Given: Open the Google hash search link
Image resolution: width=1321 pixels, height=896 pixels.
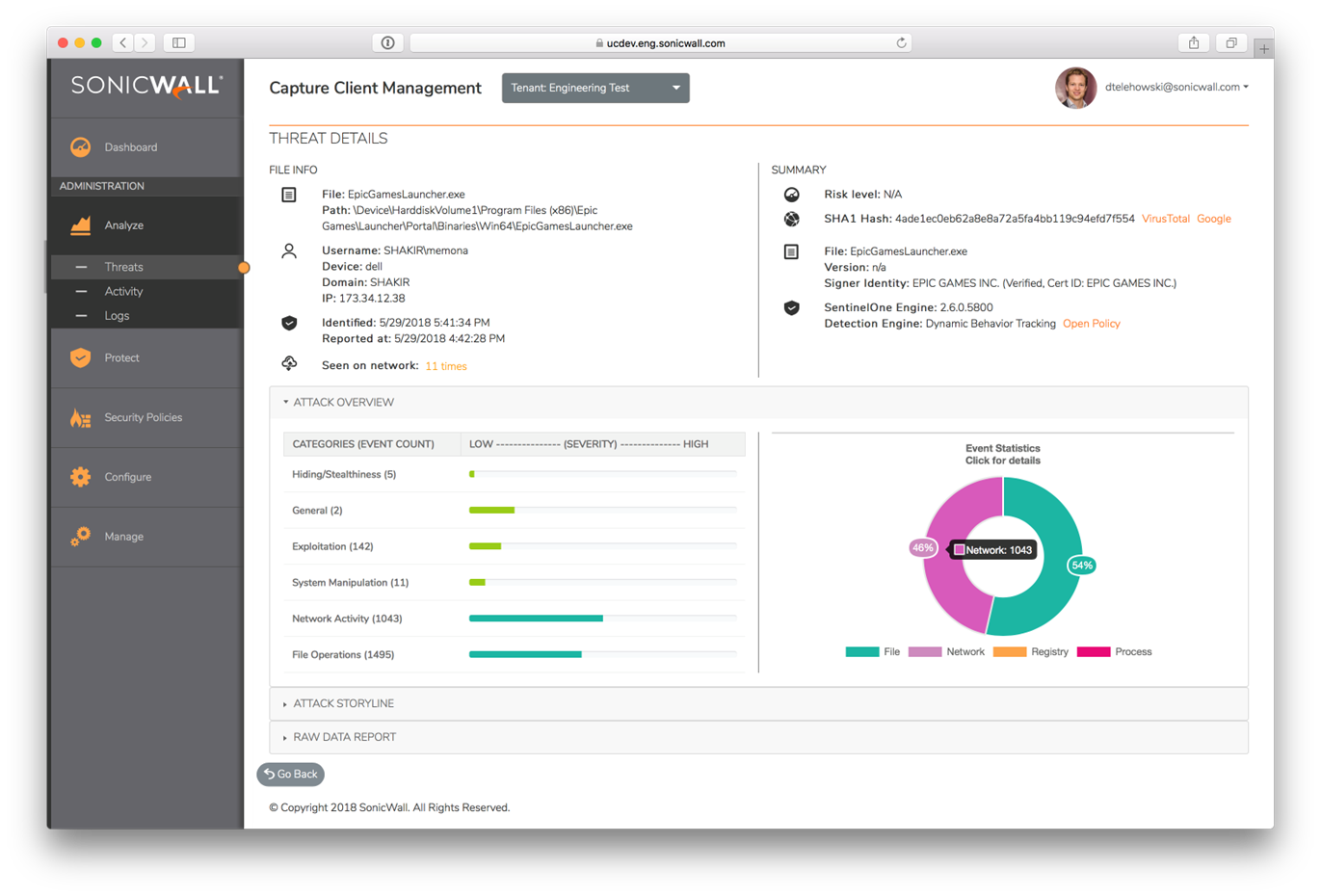Looking at the screenshot, I should pos(1214,219).
